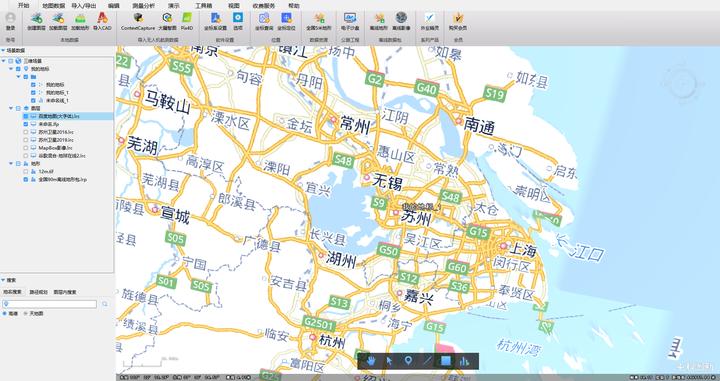The height and width of the screenshot is (381, 720).
Task: Click the navigation compass control on map
Action: [682, 84]
